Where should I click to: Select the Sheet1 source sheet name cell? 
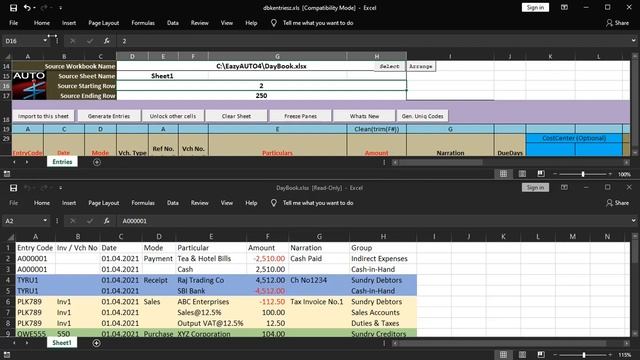pyautogui.click(x=162, y=76)
